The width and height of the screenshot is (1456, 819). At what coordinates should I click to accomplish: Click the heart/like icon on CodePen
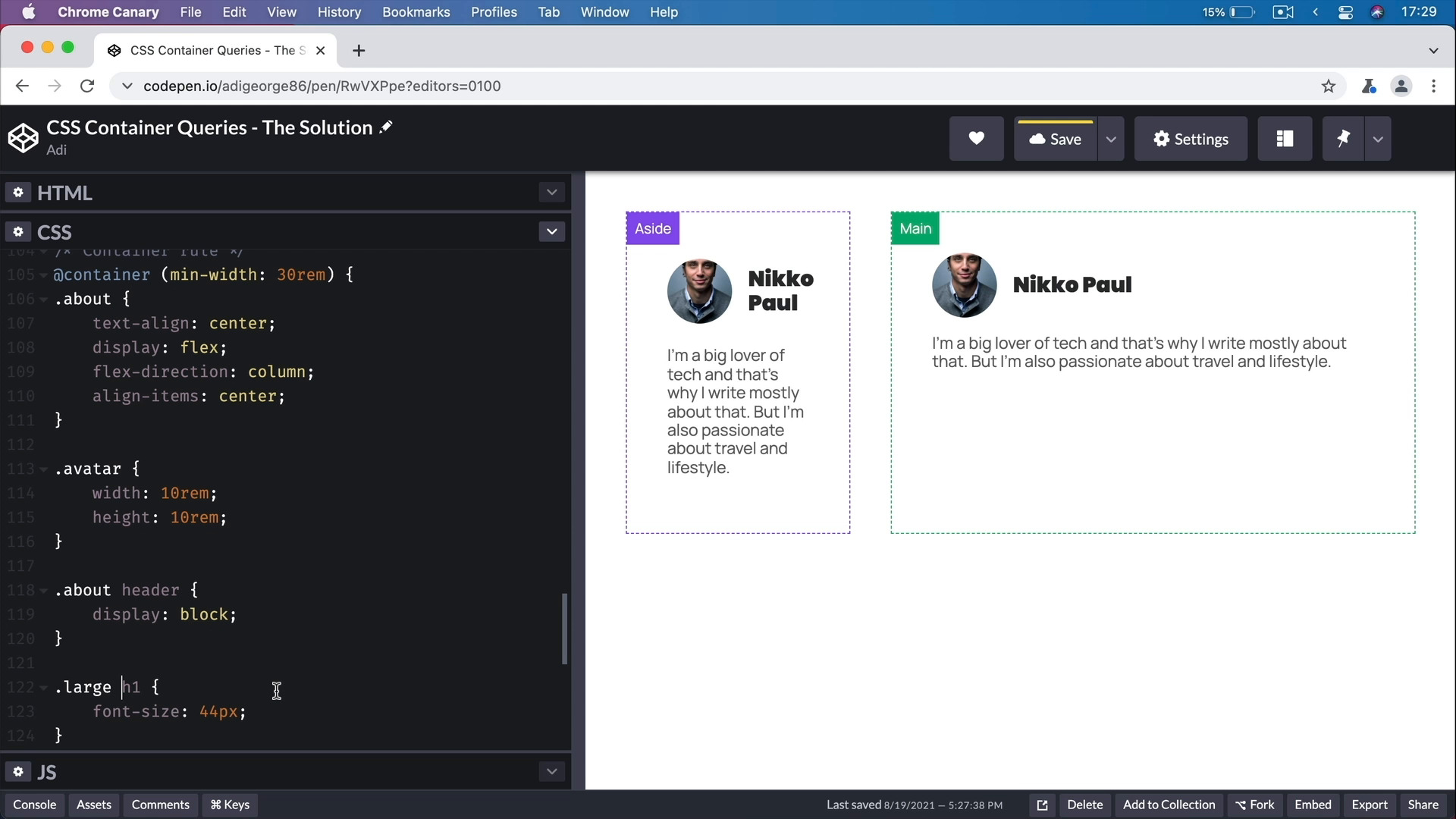pyautogui.click(x=977, y=139)
